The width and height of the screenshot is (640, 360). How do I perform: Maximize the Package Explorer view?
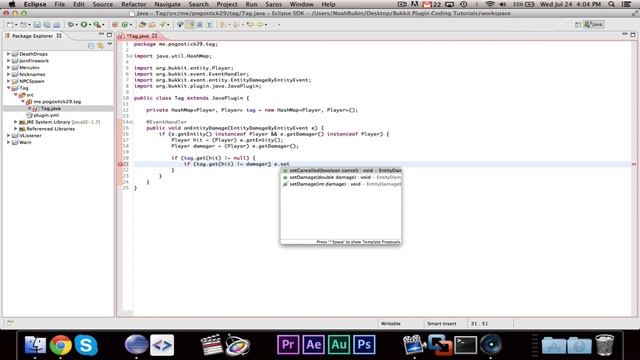pyautogui.click(x=109, y=35)
